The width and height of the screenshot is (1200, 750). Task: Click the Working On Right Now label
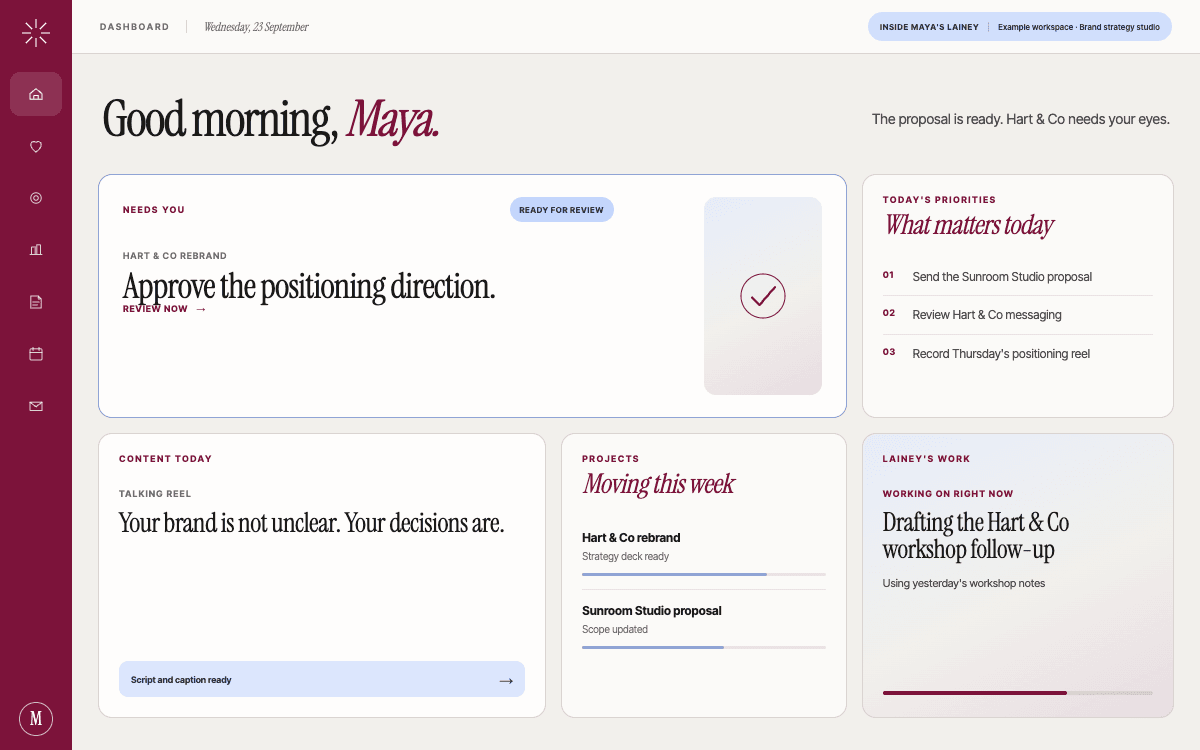[948, 494]
